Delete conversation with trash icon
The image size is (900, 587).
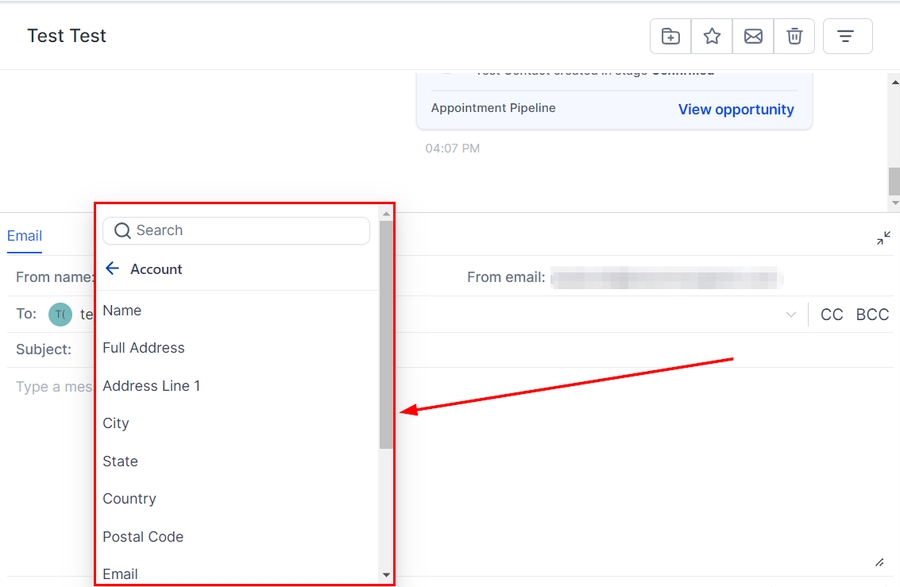click(794, 36)
